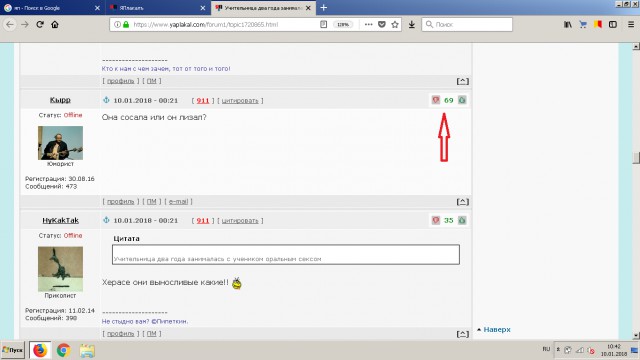The height and width of the screenshot is (360, 640).
Task: Click the flag extension icon in toolbar
Action: (x=598, y=24)
